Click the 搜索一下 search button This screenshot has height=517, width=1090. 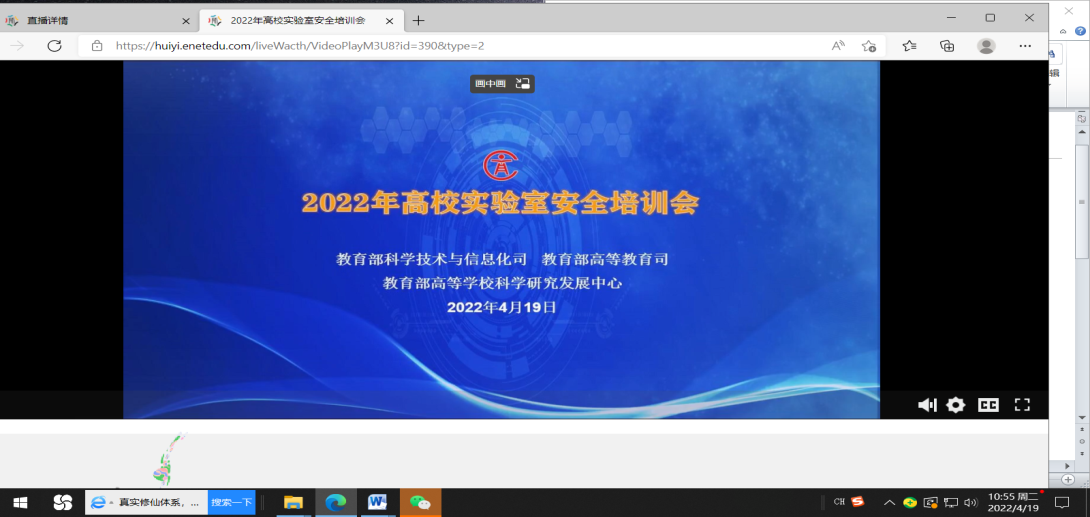[231, 502]
